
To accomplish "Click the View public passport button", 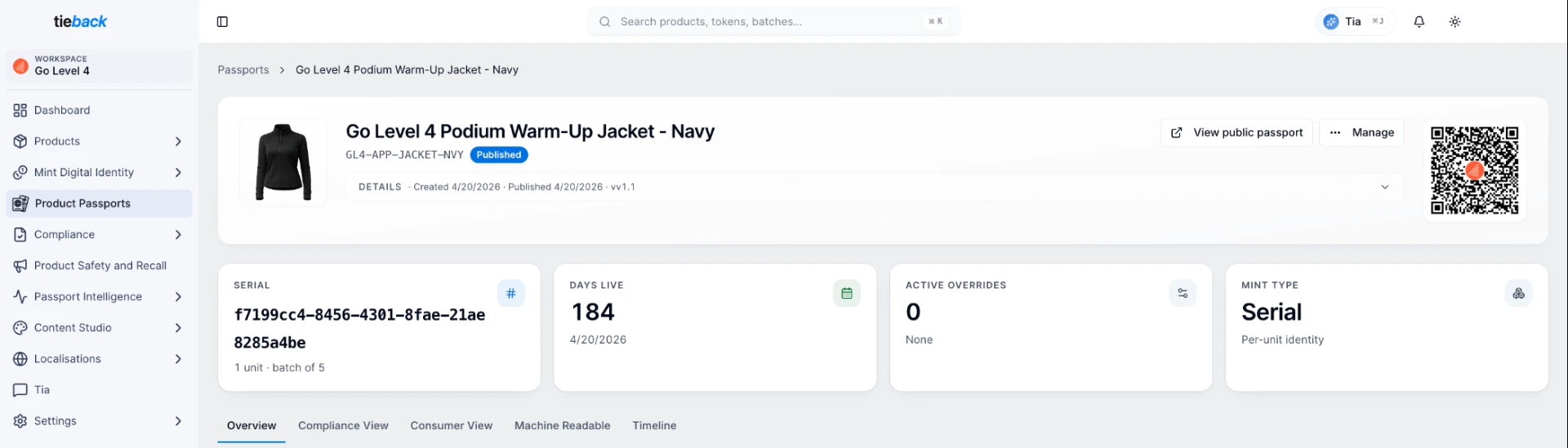I will tap(1236, 132).
